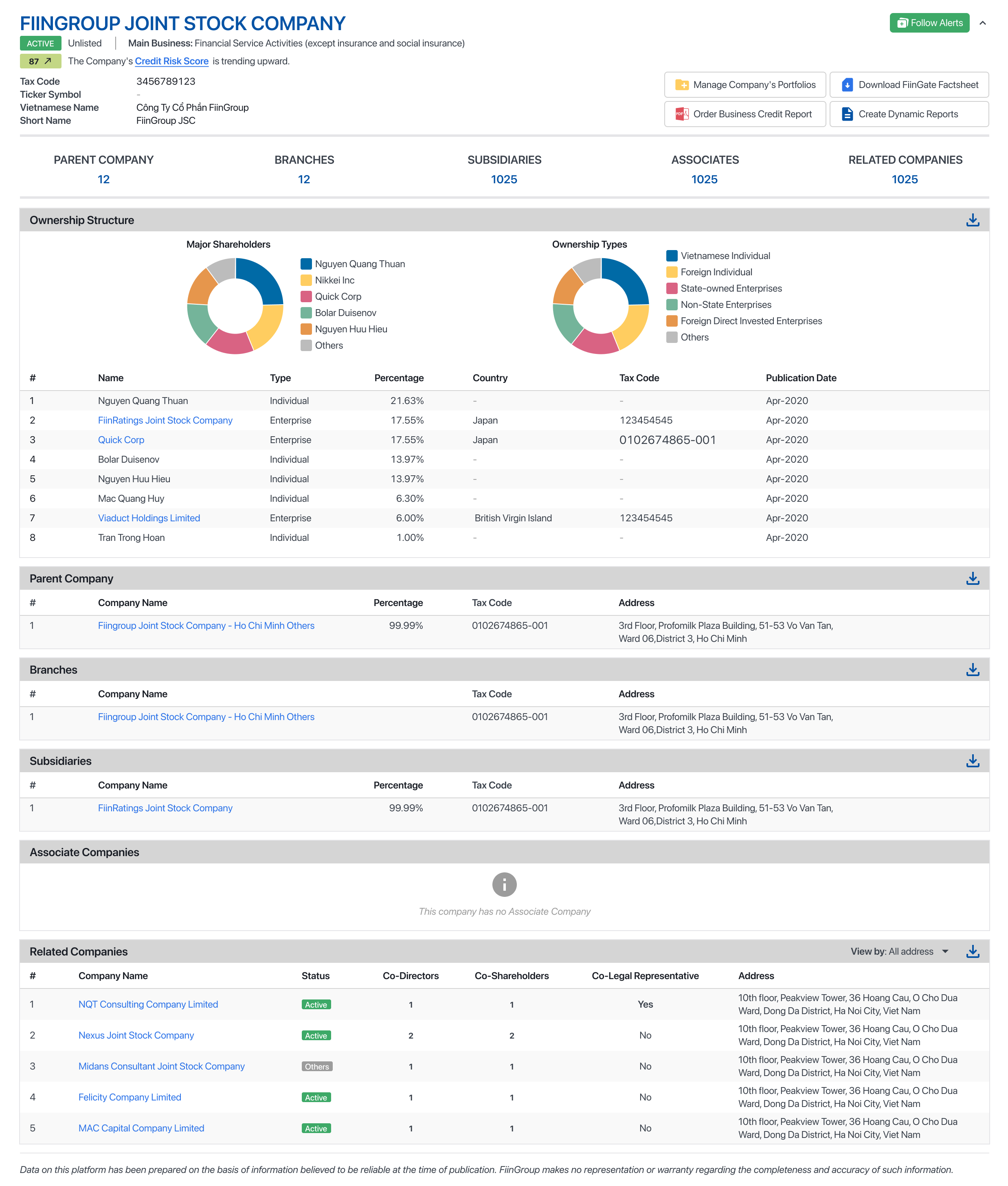Download the Related Companies list
This screenshot has width=1008, height=1186.
(972, 951)
